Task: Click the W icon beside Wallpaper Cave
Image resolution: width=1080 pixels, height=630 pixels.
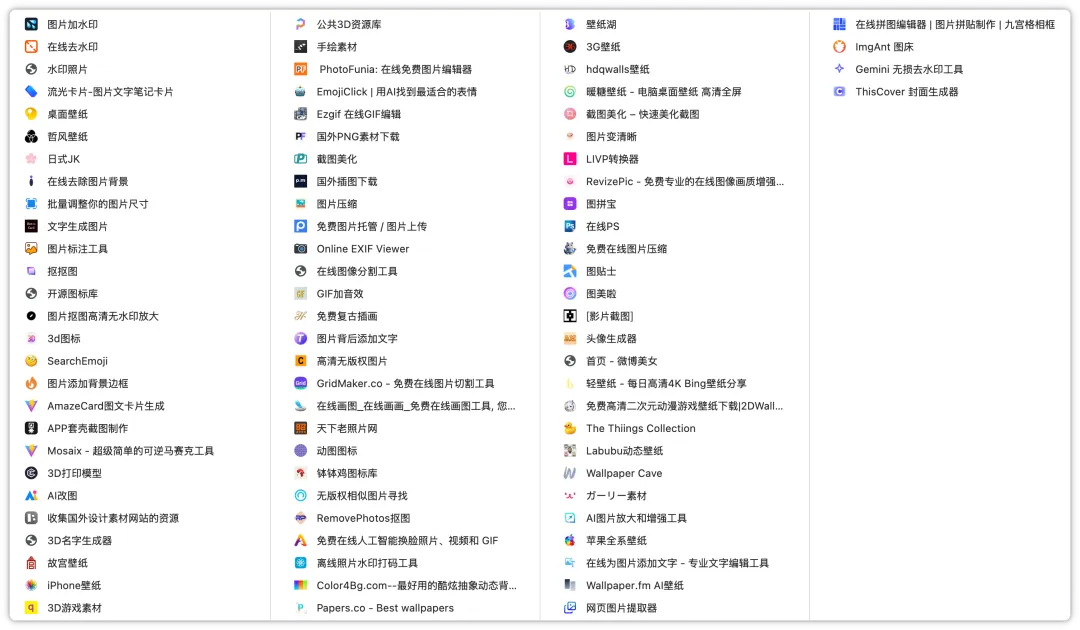Action: (x=570, y=473)
